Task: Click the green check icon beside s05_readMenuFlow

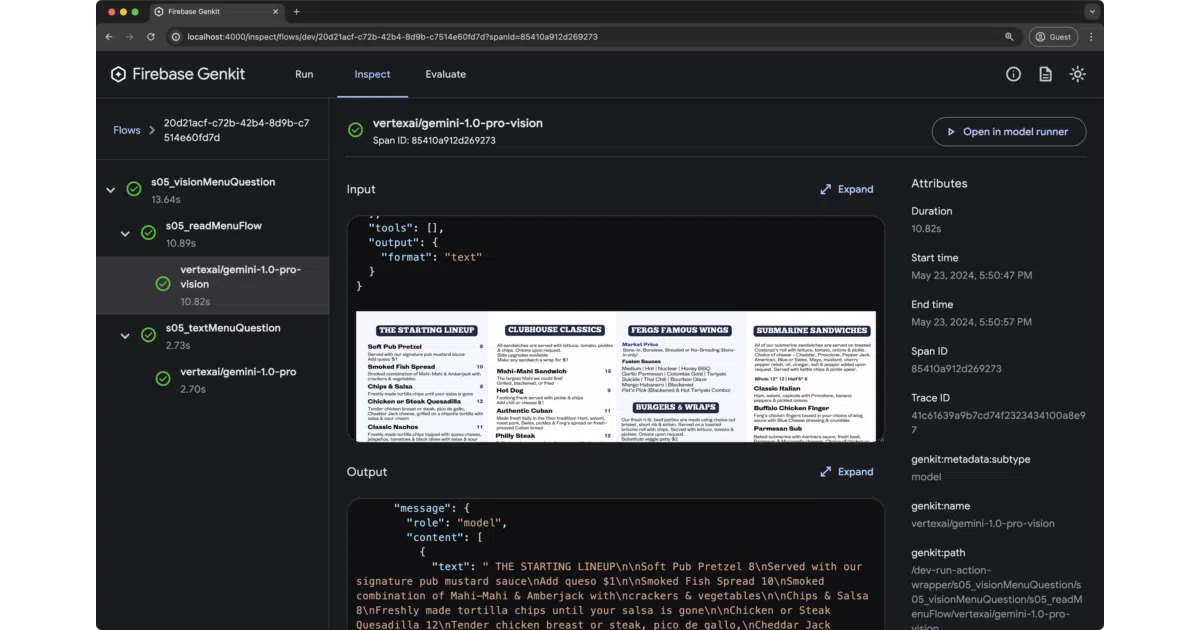Action: point(148,233)
